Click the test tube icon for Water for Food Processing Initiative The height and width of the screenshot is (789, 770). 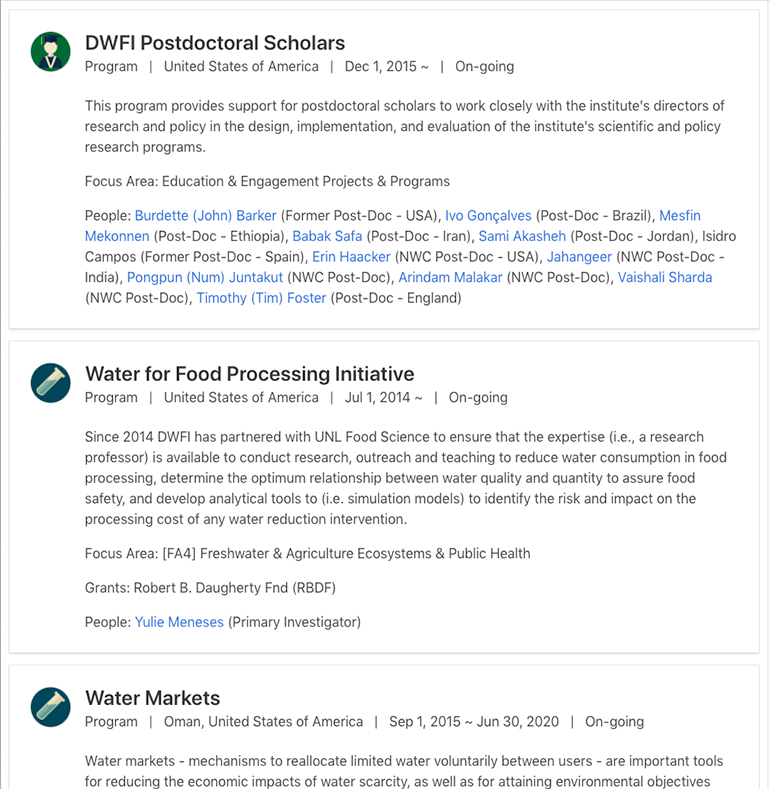pyautogui.click(x=50, y=382)
